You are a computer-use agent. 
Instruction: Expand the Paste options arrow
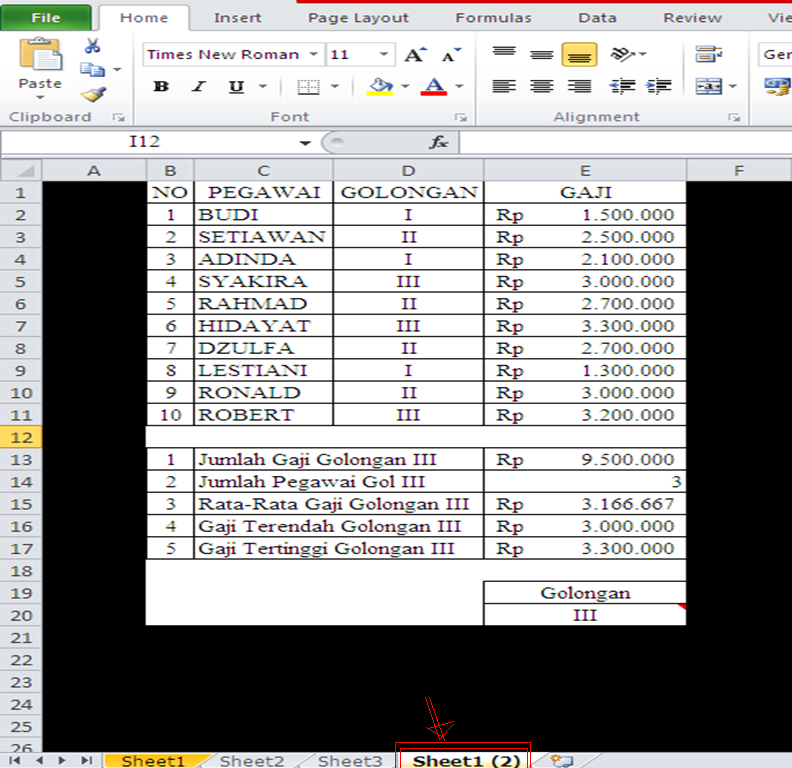[40, 97]
